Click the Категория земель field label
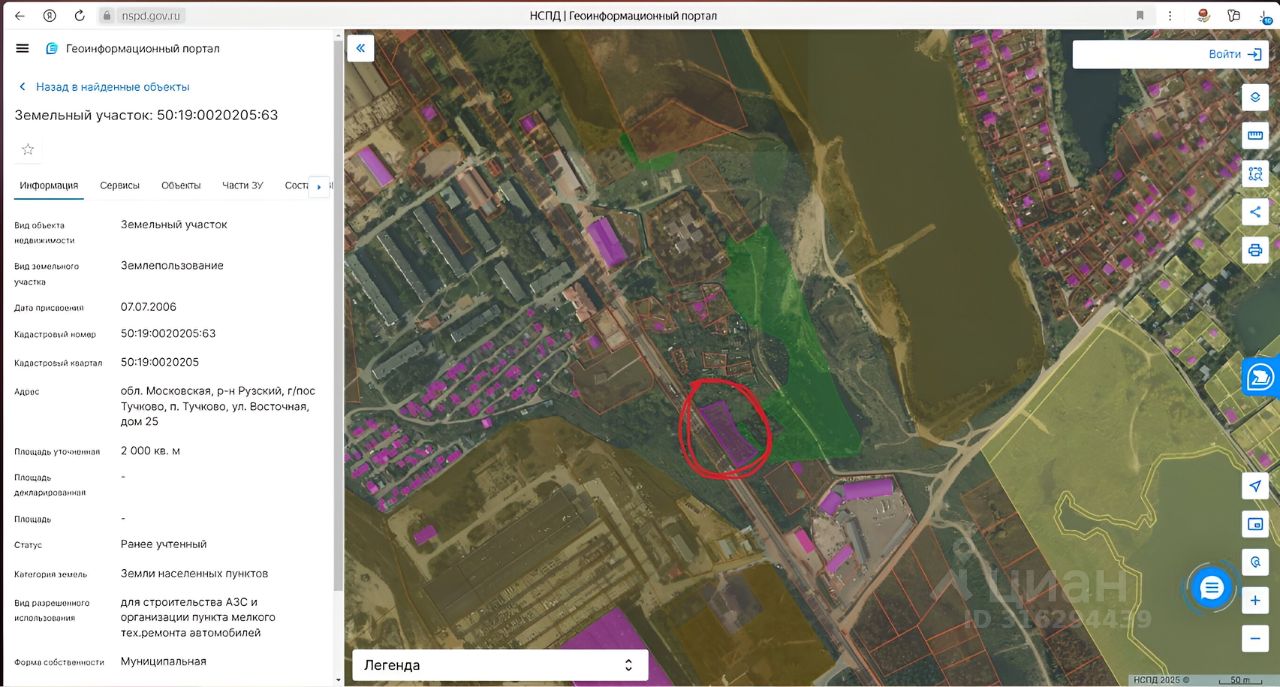This screenshot has height=687, width=1280. (x=50, y=574)
